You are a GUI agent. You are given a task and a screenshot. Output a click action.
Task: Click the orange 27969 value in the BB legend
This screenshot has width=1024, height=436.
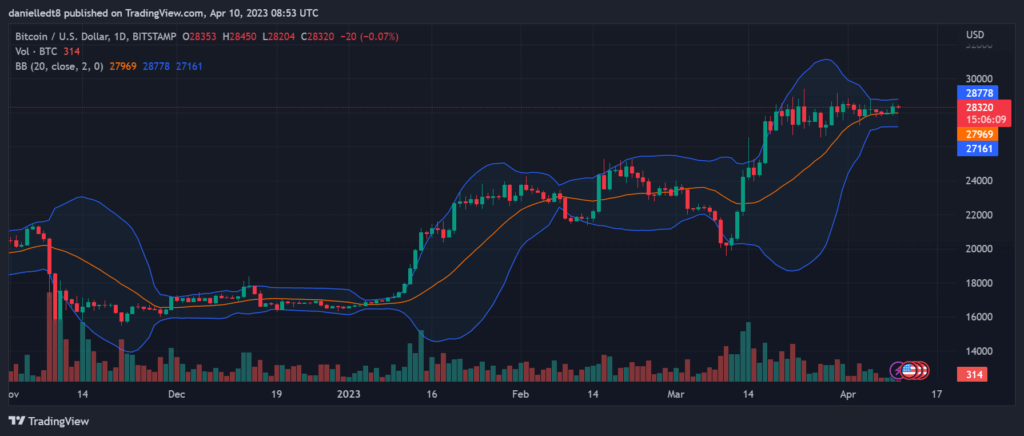click(x=121, y=66)
